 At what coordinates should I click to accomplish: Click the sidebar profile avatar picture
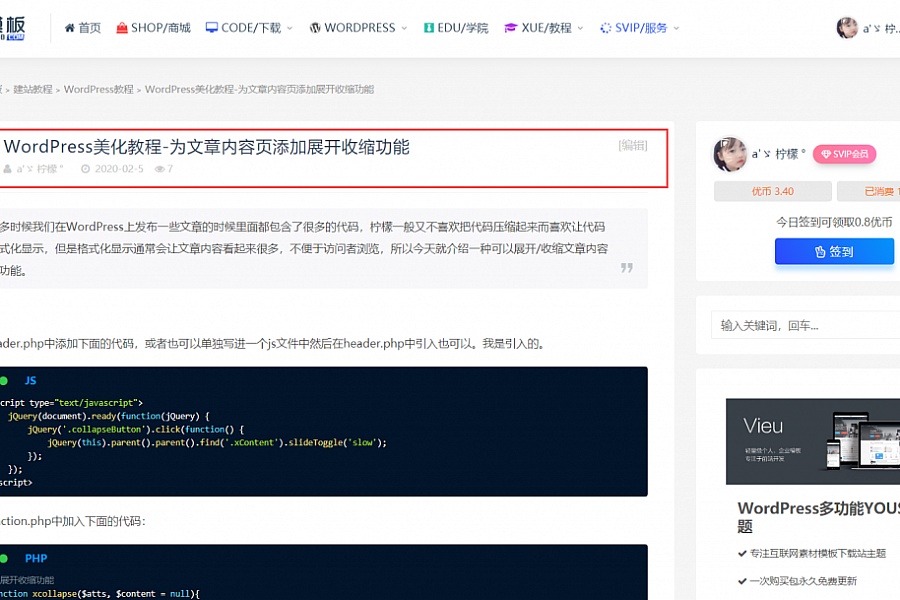click(730, 154)
